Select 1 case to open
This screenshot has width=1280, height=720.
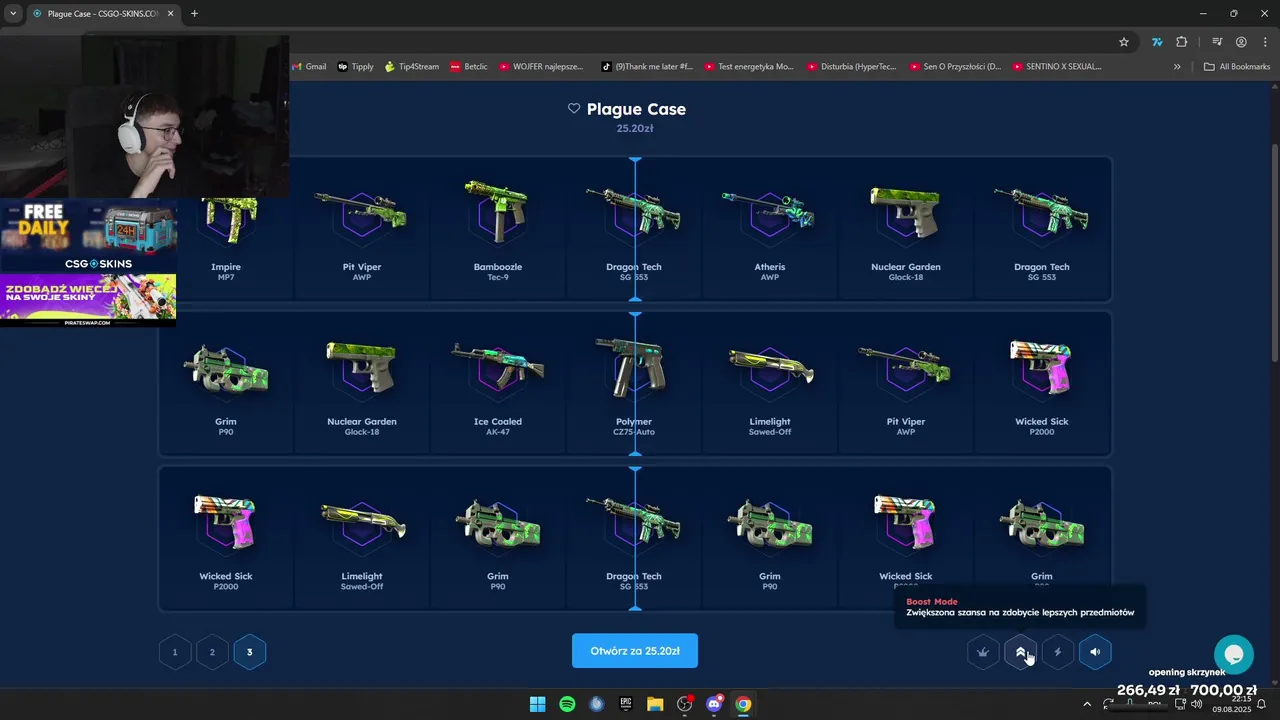(175, 652)
